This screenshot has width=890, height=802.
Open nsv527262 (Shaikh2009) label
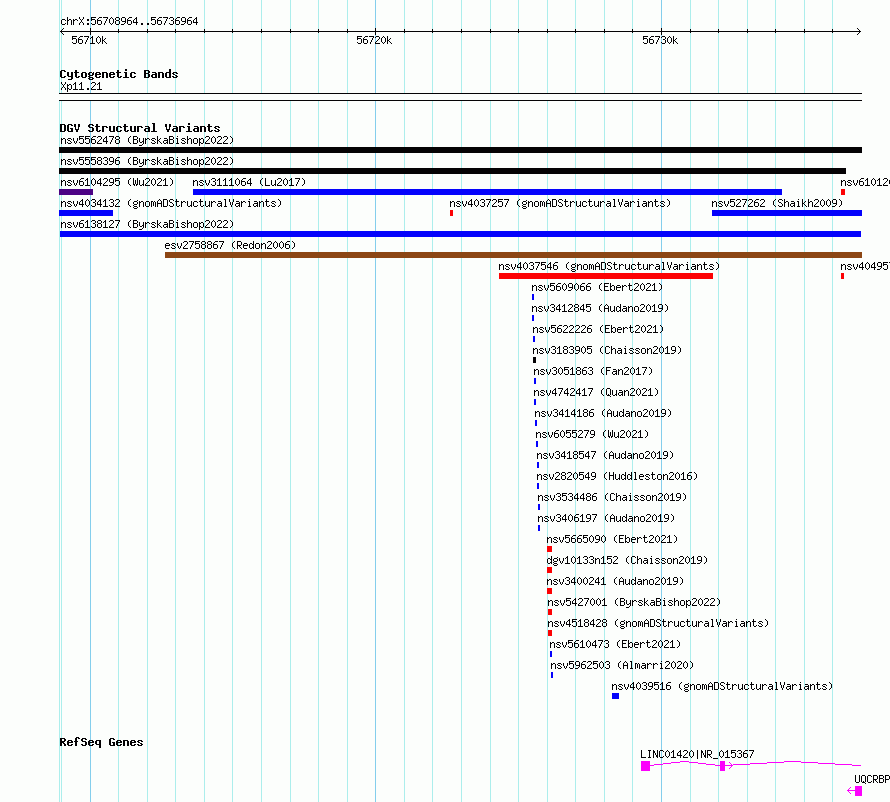pyautogui.click(x=777, y=203)
